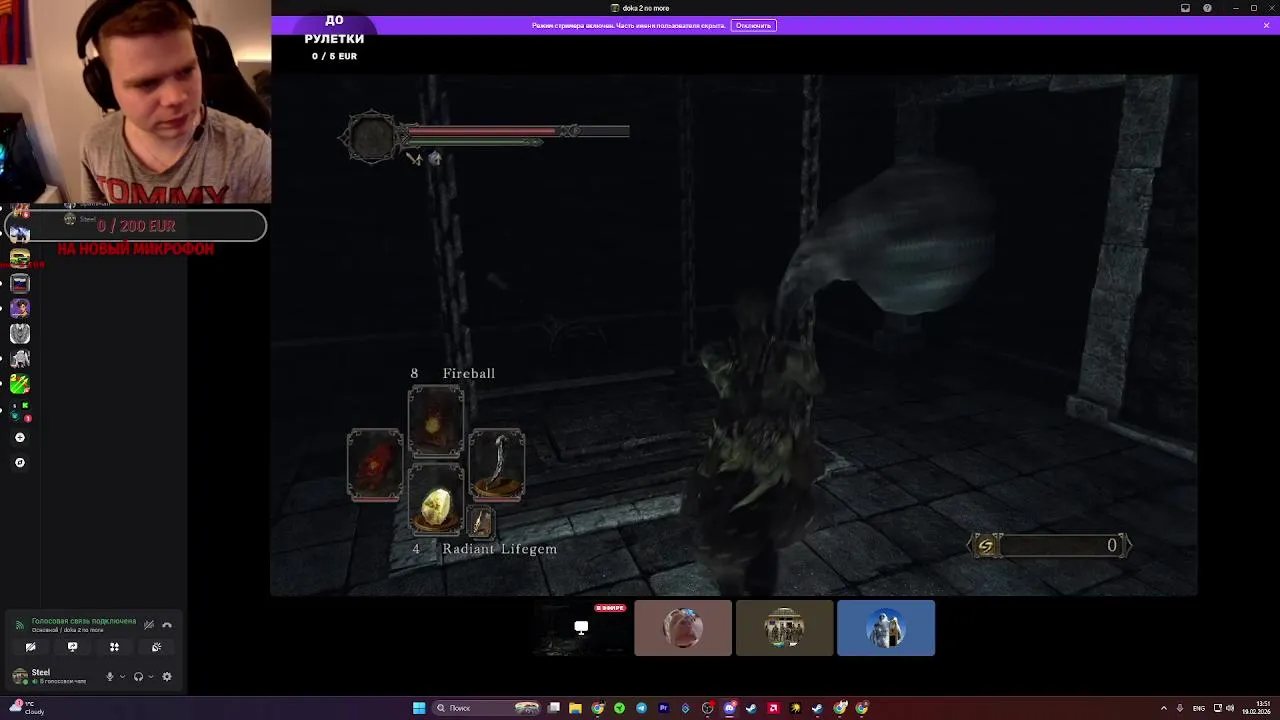Click the taskbar Поиск search field
The height and width of the screenshot is (720, 1280).
[x=487, y=708]
